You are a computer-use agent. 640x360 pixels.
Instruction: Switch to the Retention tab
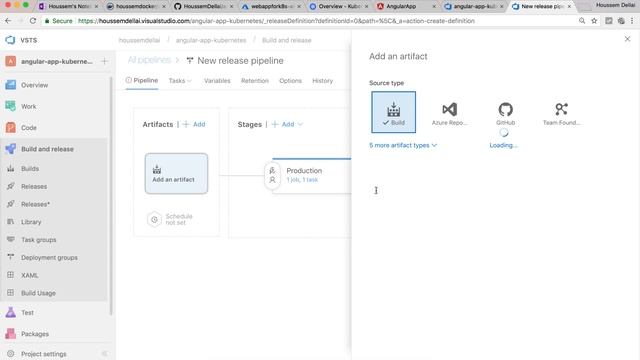point(255,81)
